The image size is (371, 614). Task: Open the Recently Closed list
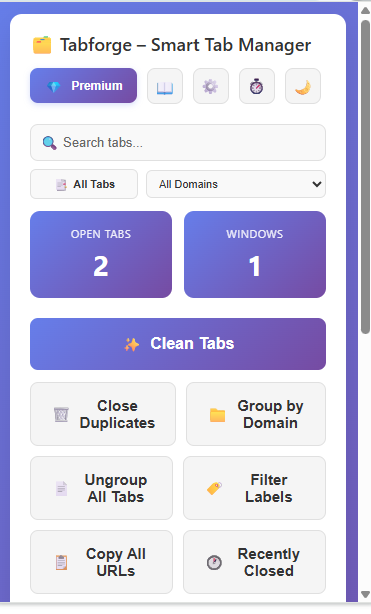pos(254,562)
